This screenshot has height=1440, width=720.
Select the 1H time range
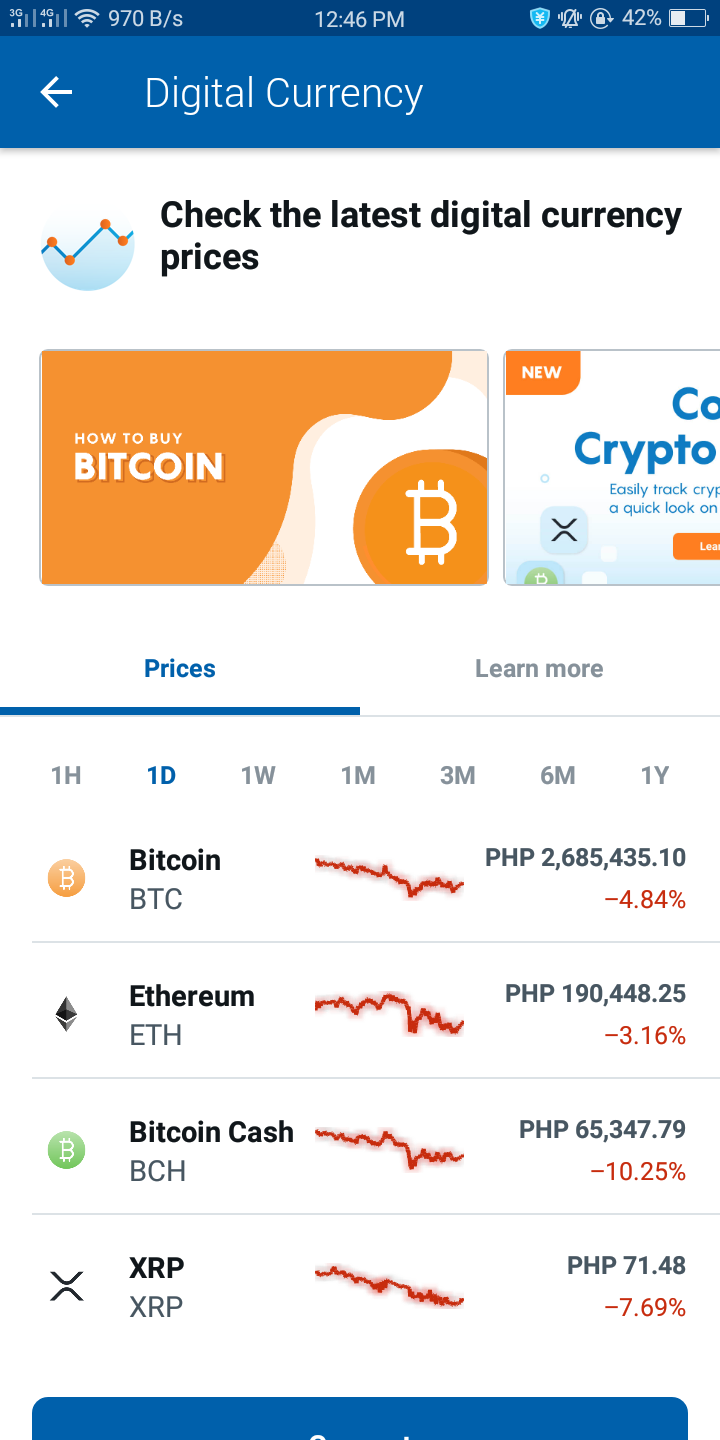(x=66, y=775)
